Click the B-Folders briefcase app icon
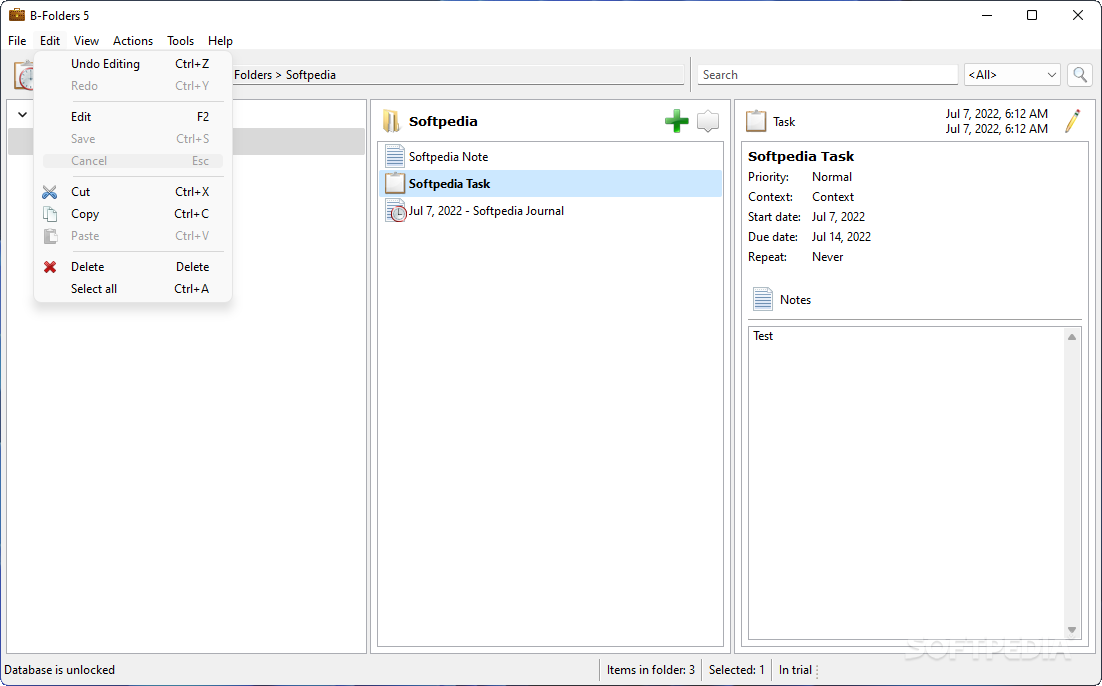 [17, 15]
